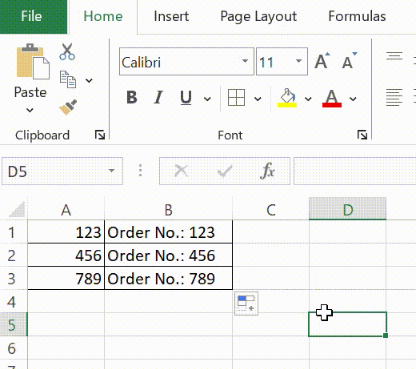The width and height of the screenshot is (416, 369).
Task: Click the Select All corner triangle
Action: [x=16, y=209]
